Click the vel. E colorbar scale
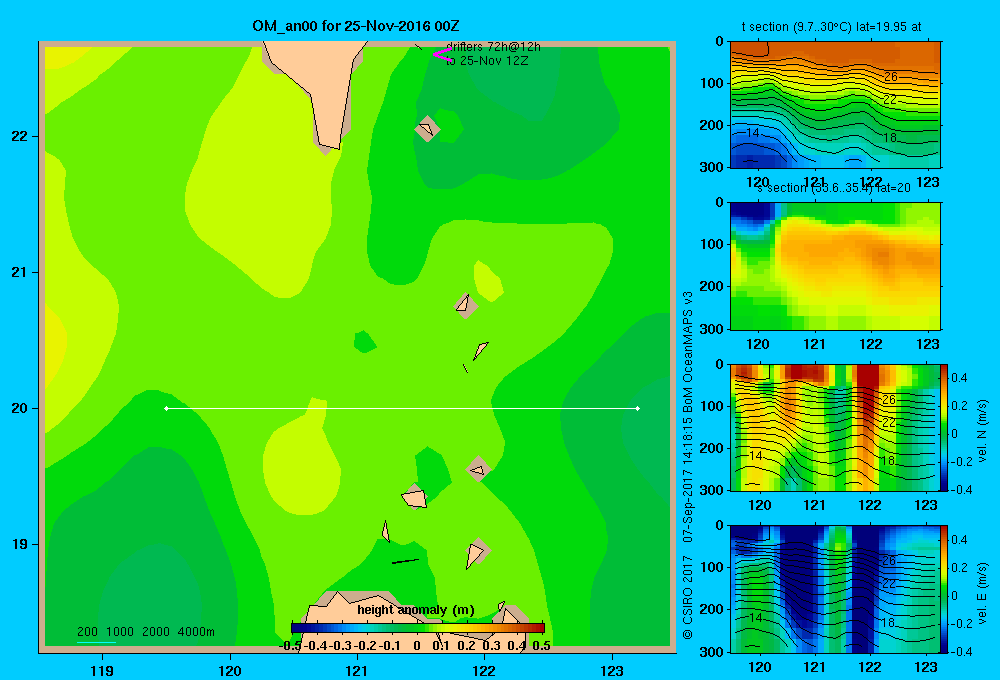Screen dimensions: 1000x680 coord(945,589)
